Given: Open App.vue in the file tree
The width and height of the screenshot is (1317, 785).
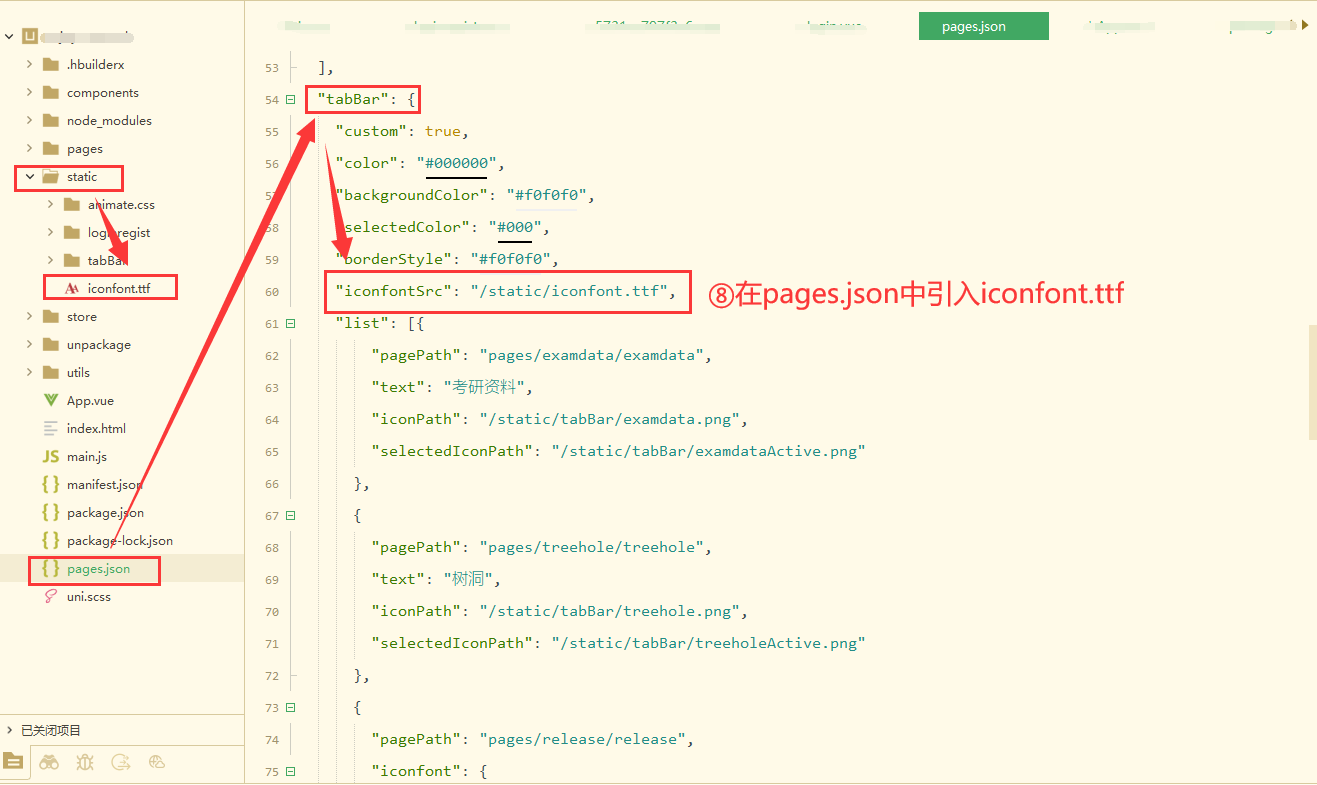Looking at the screenshot, I should click(x=90, y=400).
